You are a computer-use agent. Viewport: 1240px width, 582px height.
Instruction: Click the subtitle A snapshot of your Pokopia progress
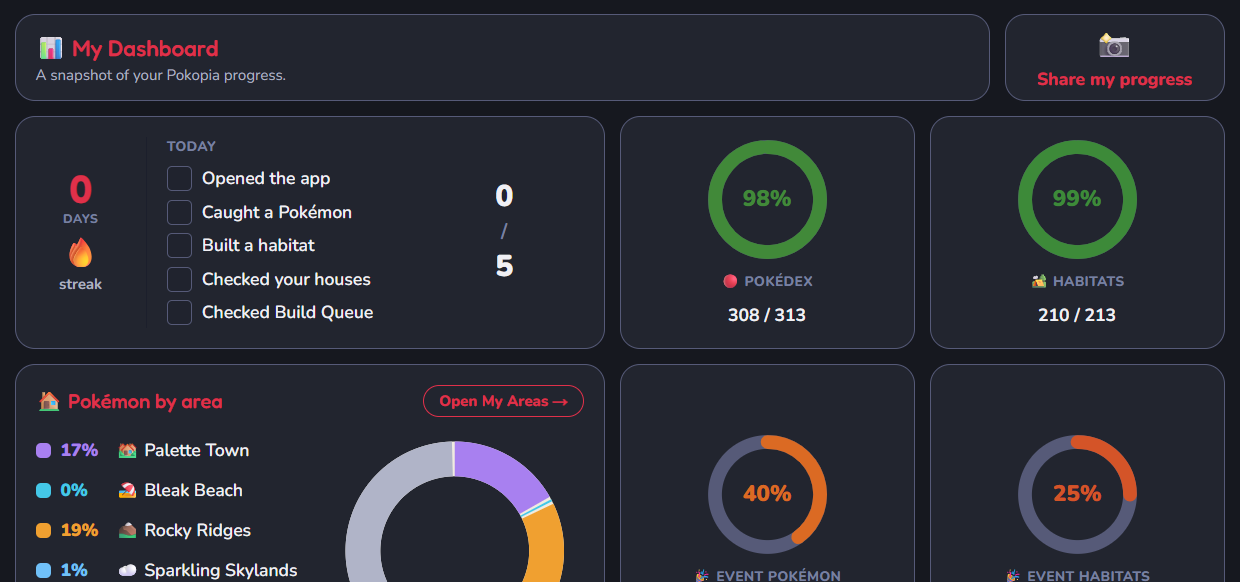pyautogui.click(x=161, y=75)
